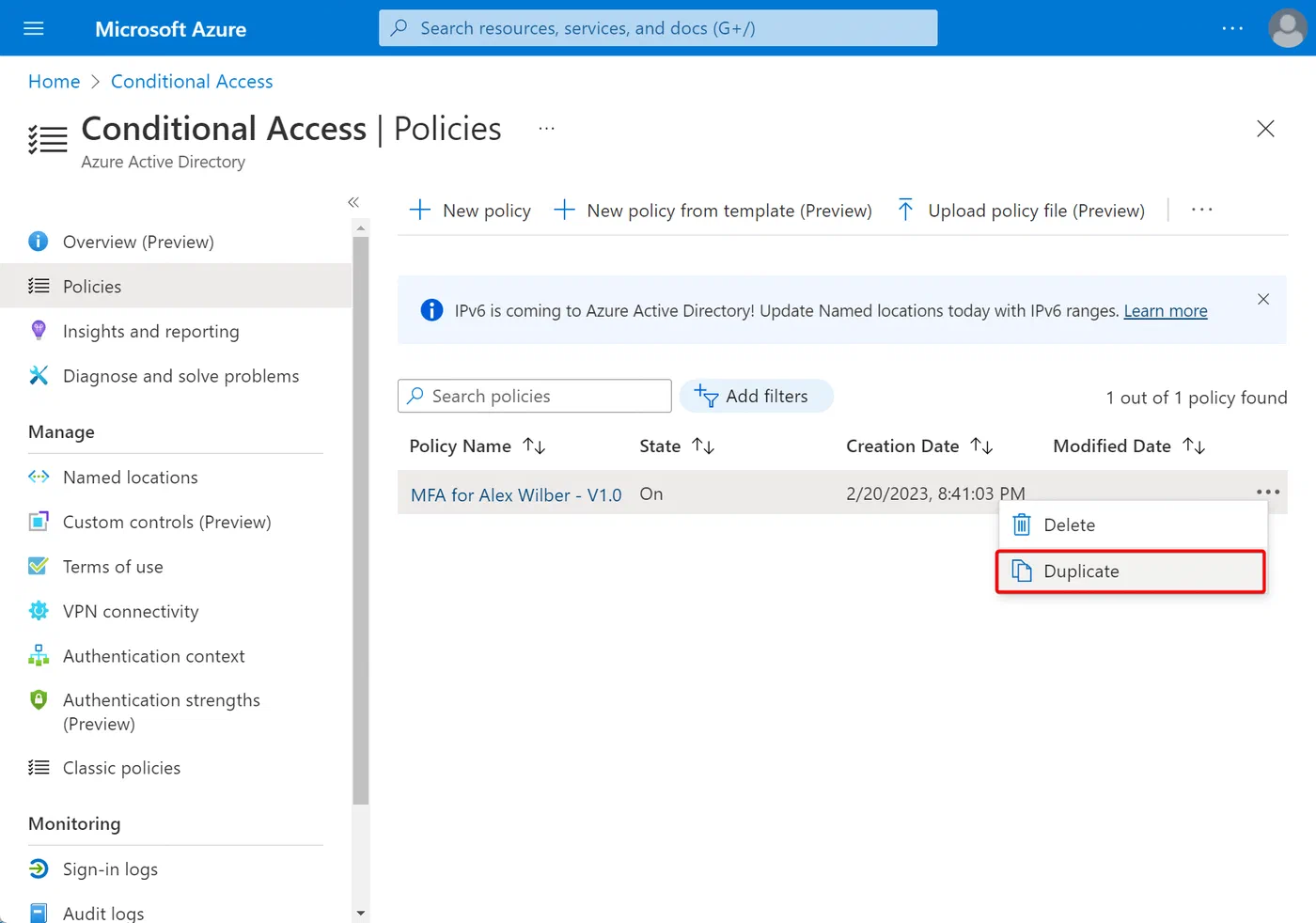
Task: Sort policies by Policy Name
Action: click(535, 446)
